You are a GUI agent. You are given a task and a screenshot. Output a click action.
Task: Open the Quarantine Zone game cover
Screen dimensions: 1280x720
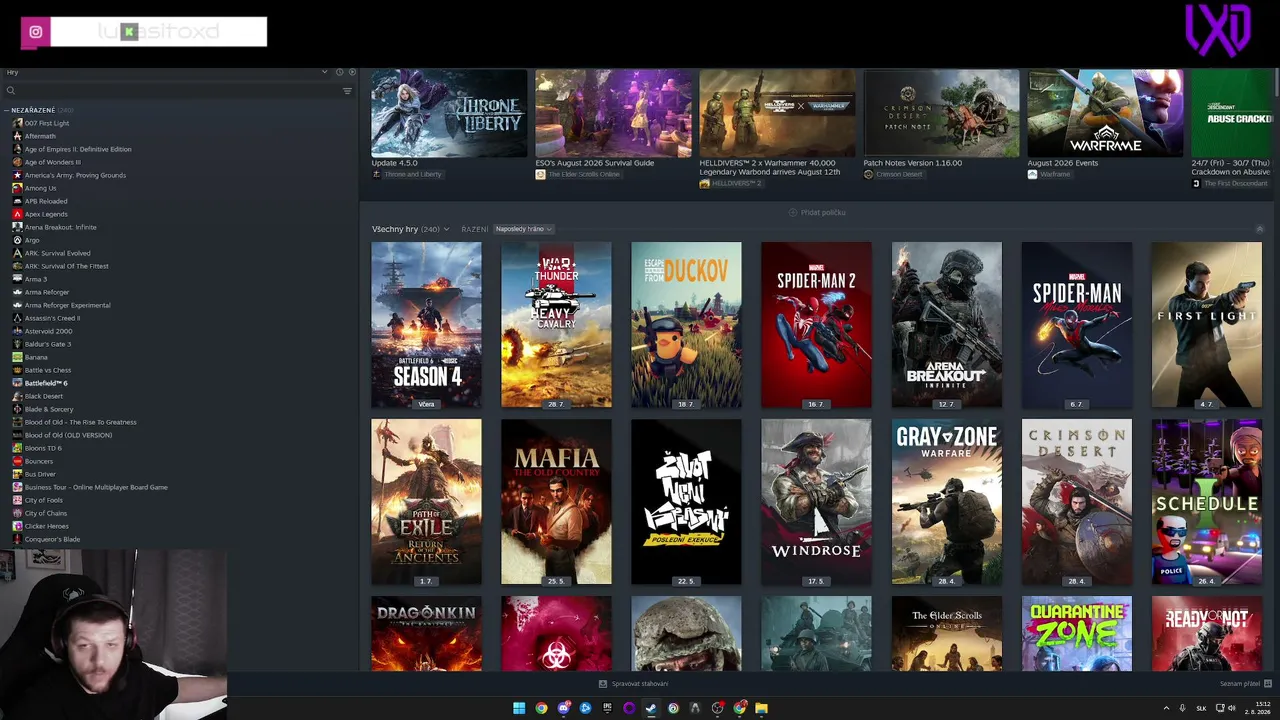click(x=1076, y=634)
